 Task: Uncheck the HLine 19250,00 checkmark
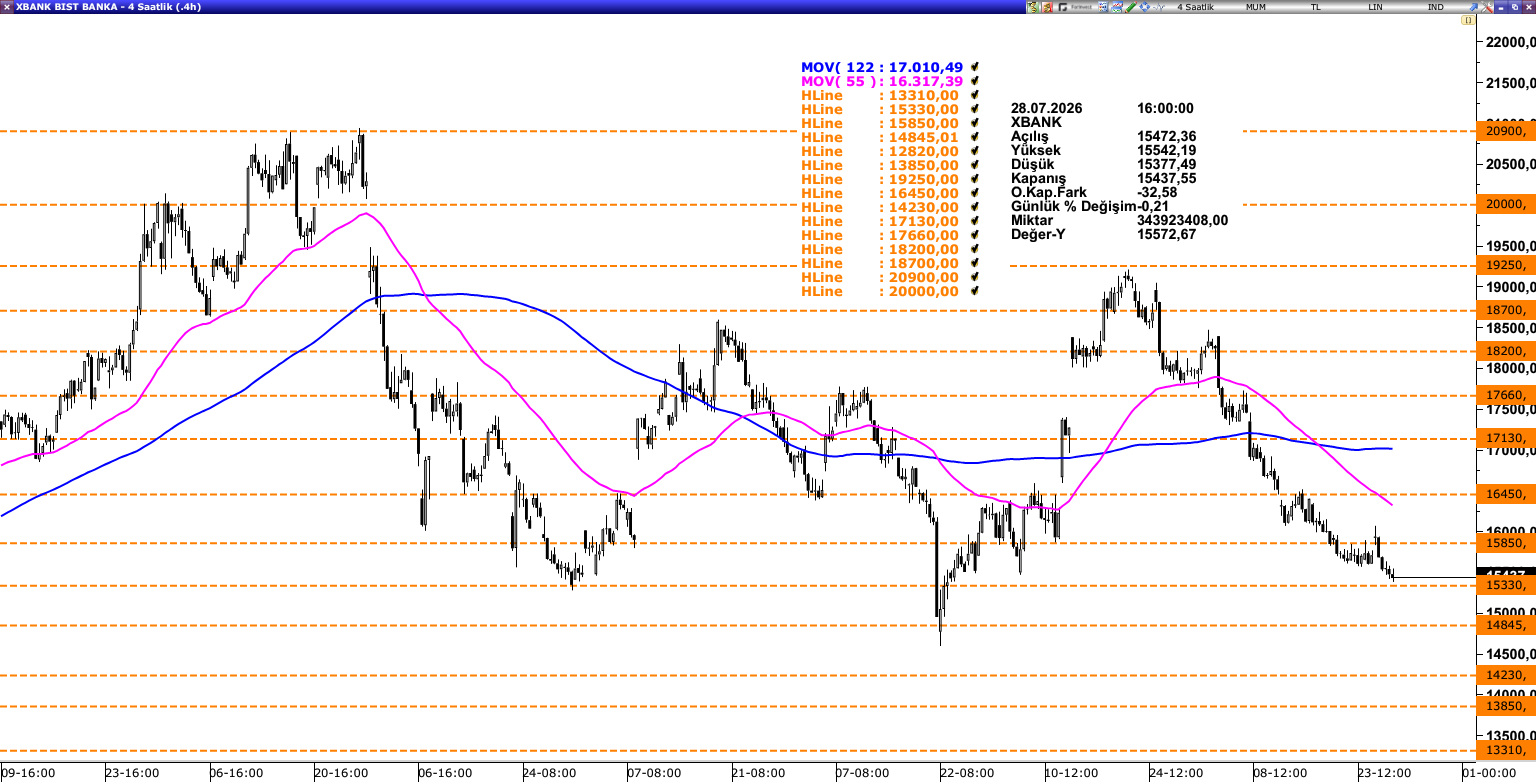973,179
